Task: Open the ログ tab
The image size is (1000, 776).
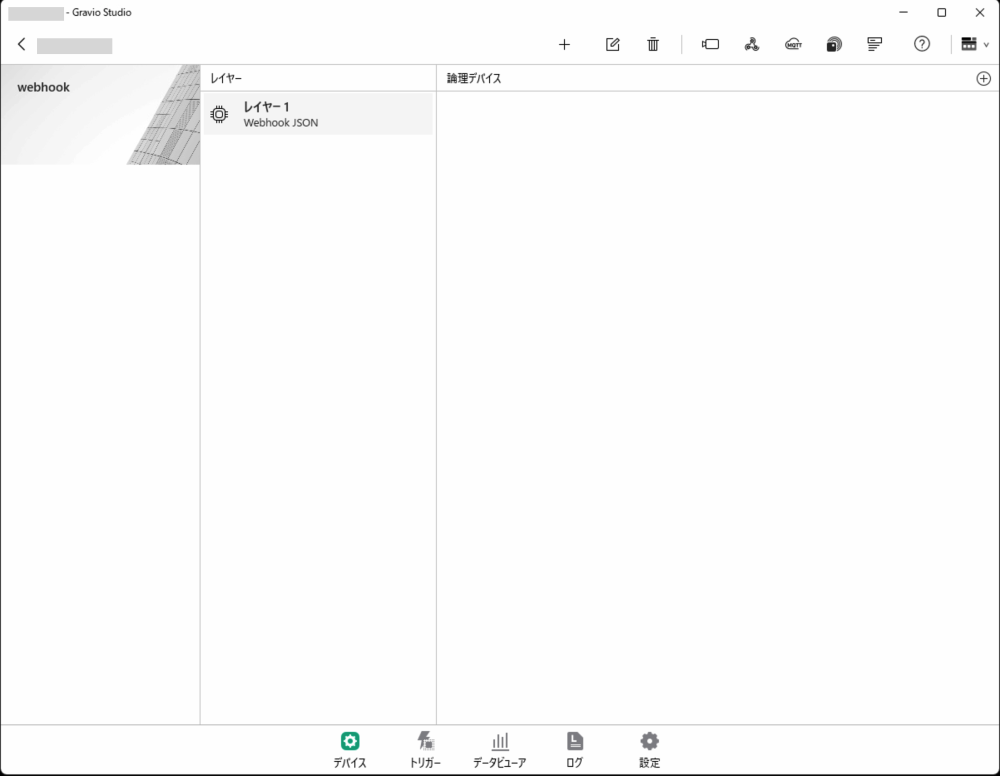Action: [574, 749]
